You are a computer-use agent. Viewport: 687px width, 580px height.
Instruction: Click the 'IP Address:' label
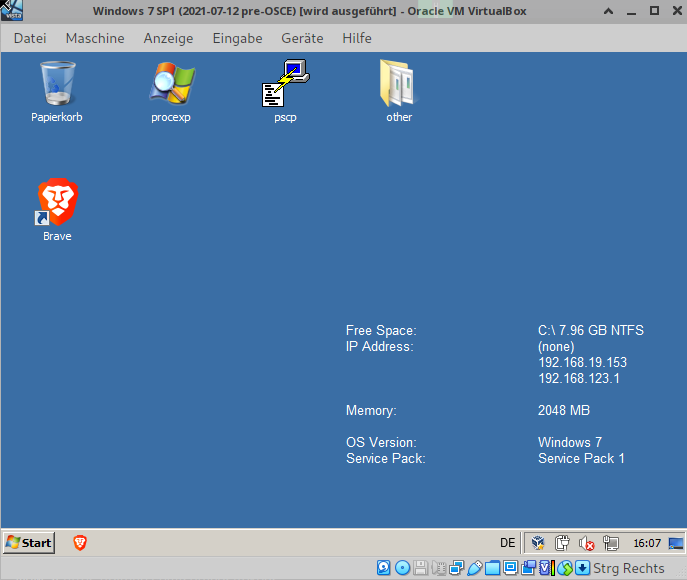pos(379,347)
